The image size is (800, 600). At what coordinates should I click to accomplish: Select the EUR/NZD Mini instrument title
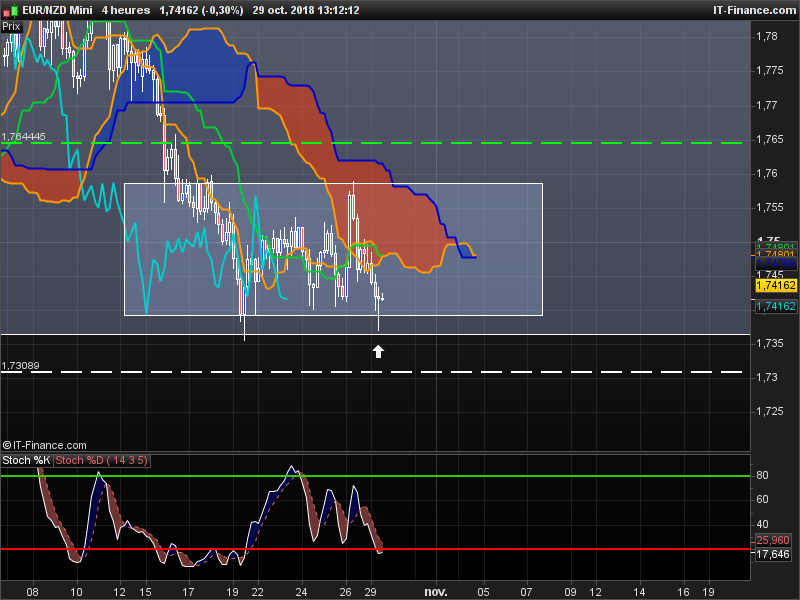pos(58,10)
